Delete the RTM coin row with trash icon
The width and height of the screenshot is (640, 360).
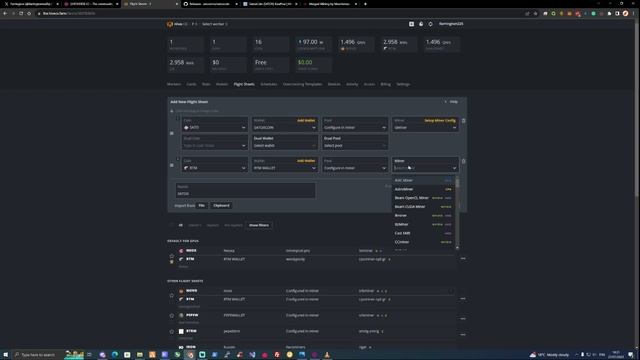tap(463, 161)
